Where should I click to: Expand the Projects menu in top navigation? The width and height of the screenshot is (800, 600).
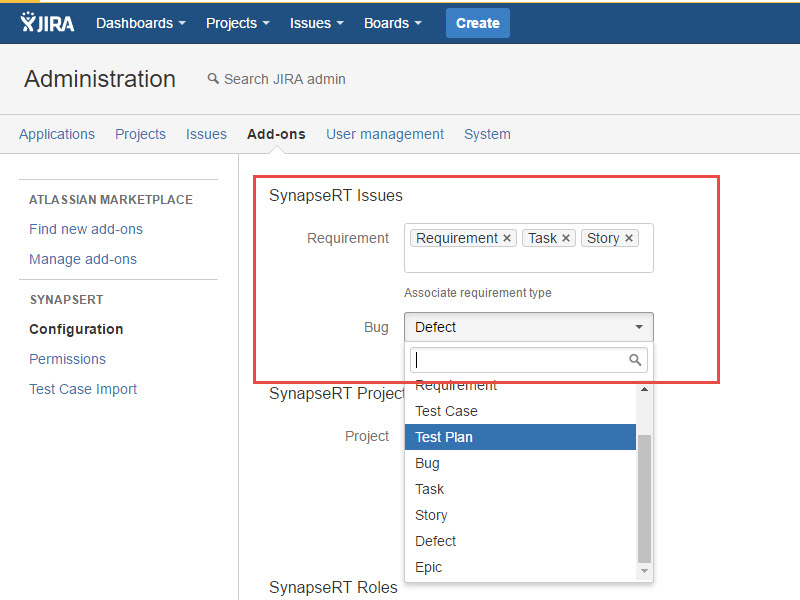click(238, 23)
